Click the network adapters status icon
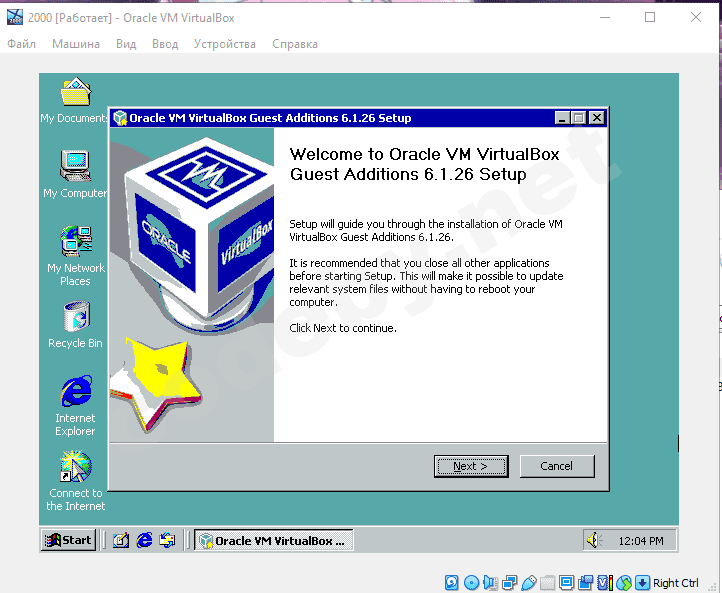This screenshot has width=722, height=593. (509, 583)
